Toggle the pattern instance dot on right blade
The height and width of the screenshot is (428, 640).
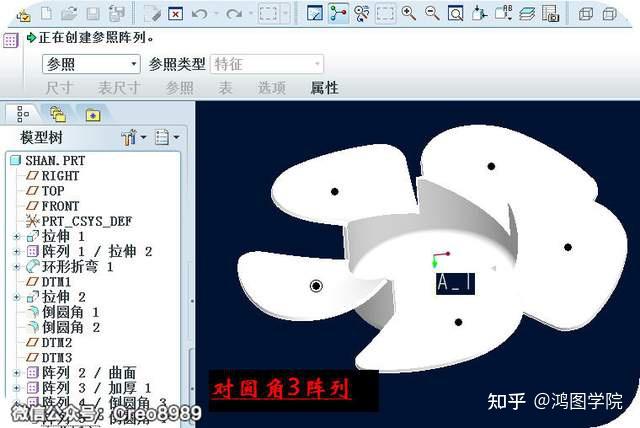click(568, 247)
